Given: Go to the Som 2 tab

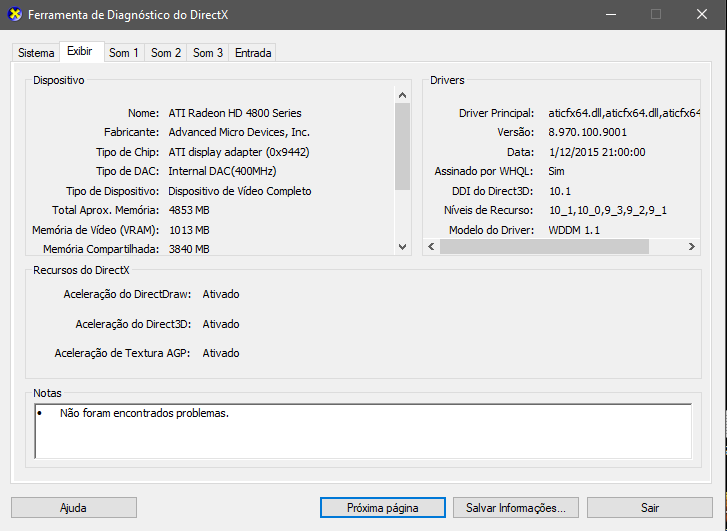Looking at the screenshot, I should [x=166, y=53].
